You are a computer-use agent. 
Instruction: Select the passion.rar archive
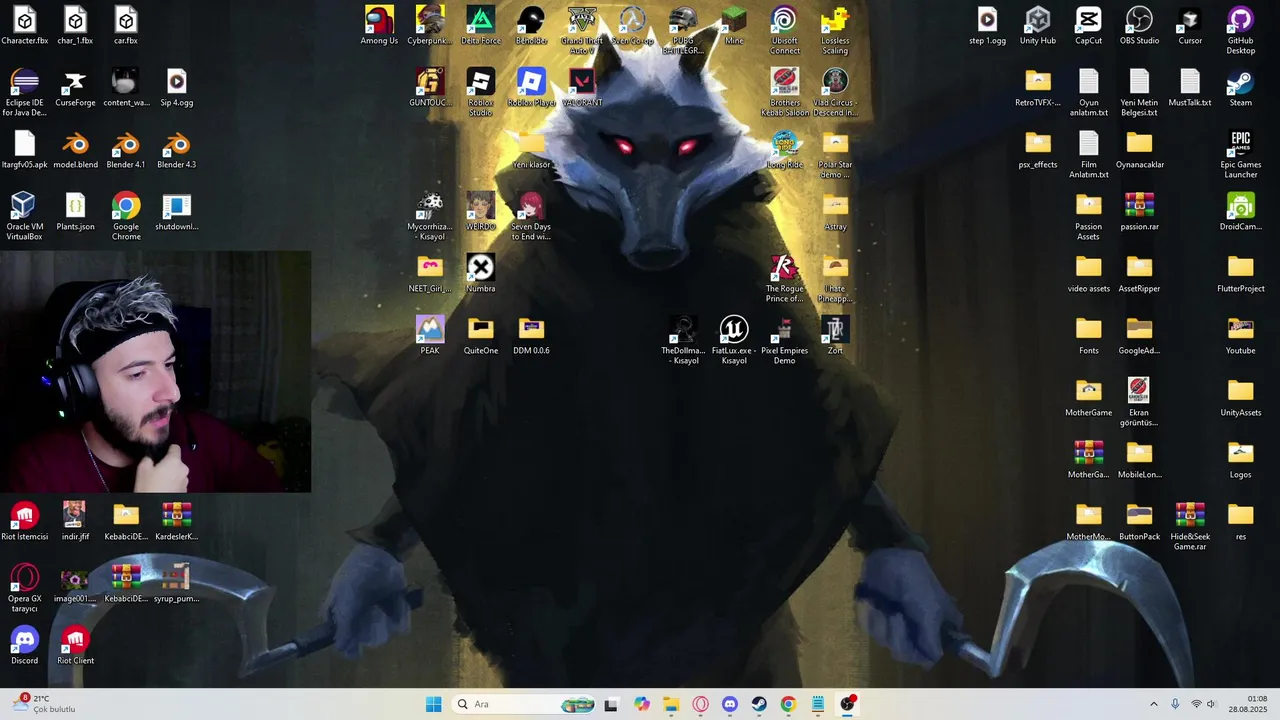(1139, 212)
